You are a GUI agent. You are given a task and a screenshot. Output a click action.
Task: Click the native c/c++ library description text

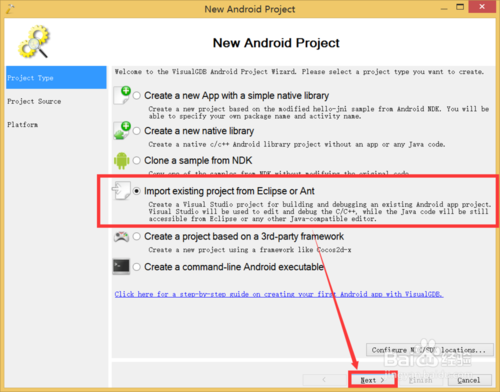(297, 144)
